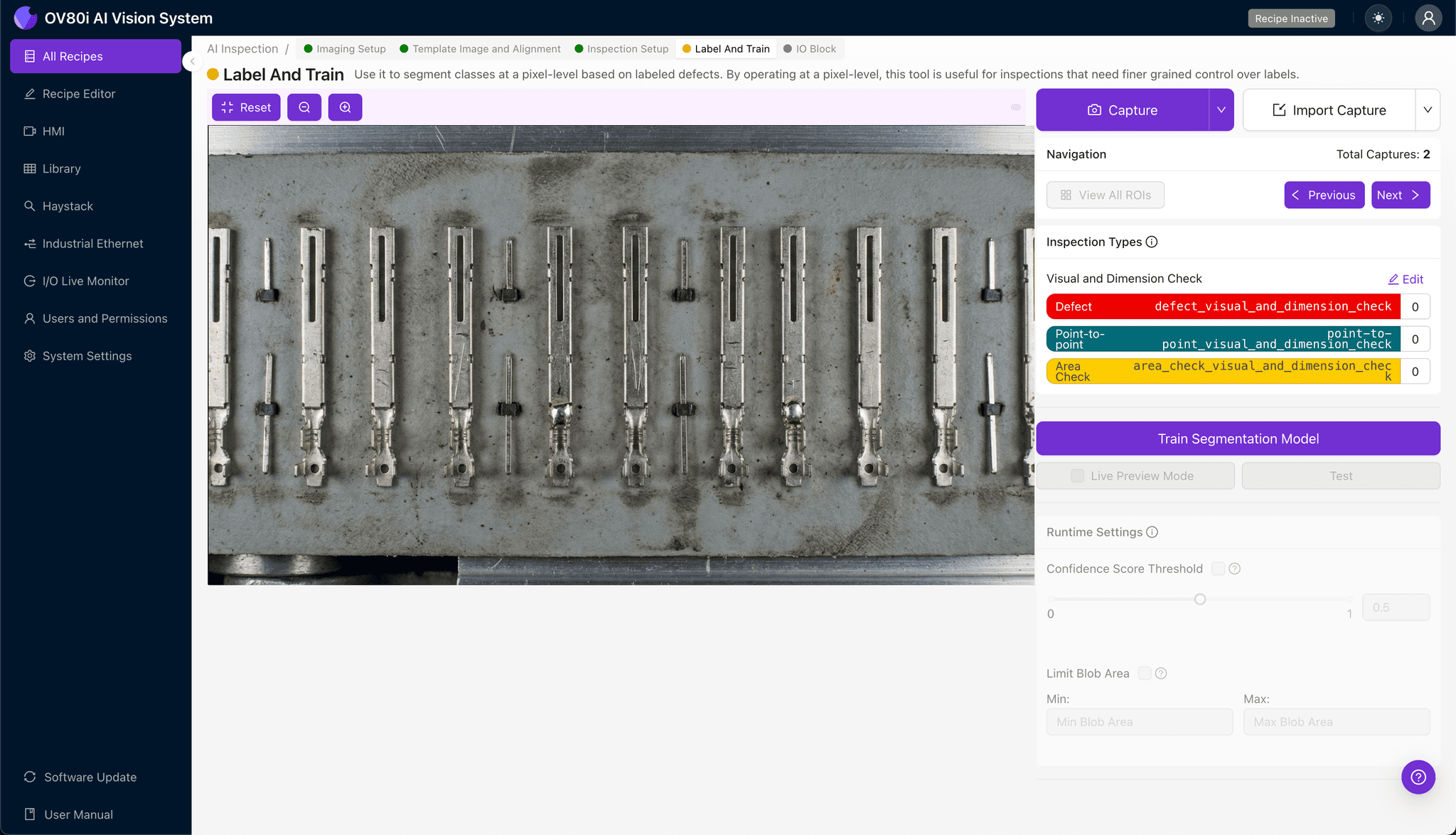The width and height of the screenshot is (1456, 835).
Task: Open the Haystack section in sidebar
Action: click(68, 206)
